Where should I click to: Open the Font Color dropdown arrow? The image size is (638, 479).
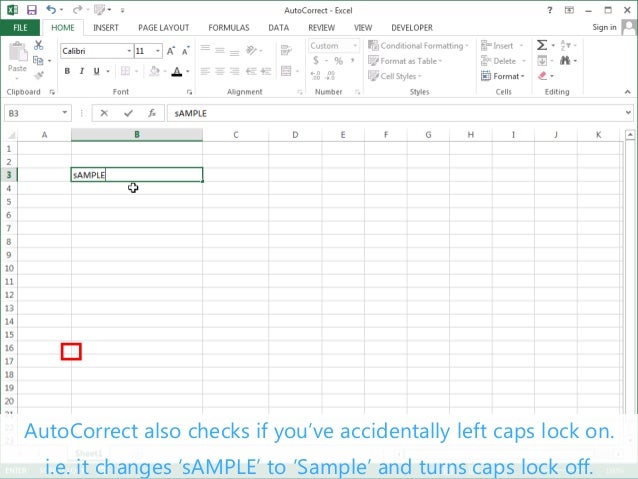pyautogui.click(x=188, y=72)
